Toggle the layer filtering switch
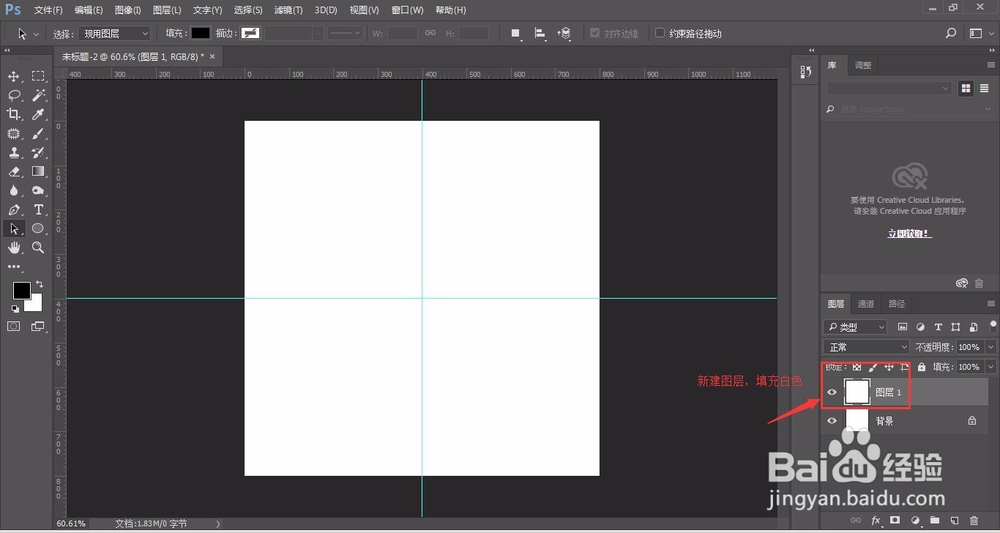 [x=995, y=326]
